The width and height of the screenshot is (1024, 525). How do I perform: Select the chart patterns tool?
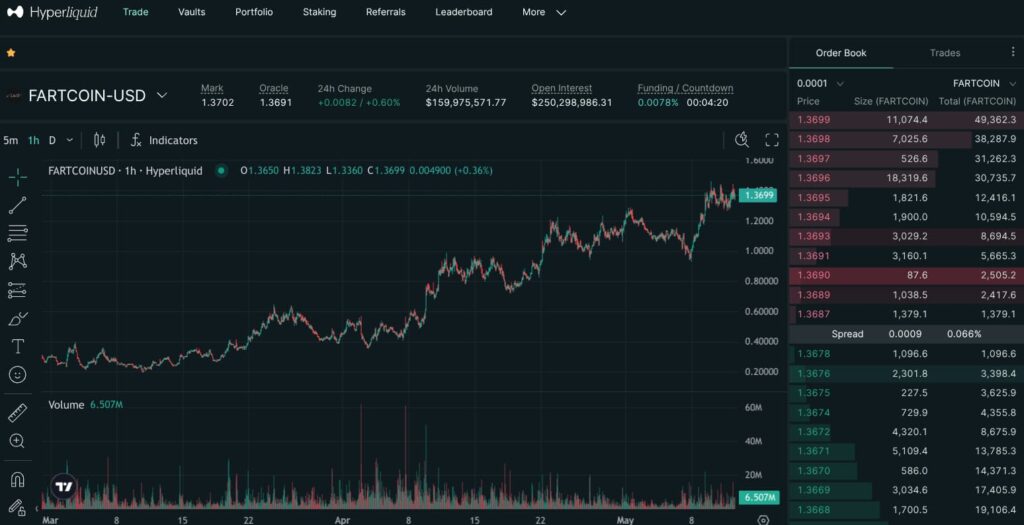coord(18,261)
